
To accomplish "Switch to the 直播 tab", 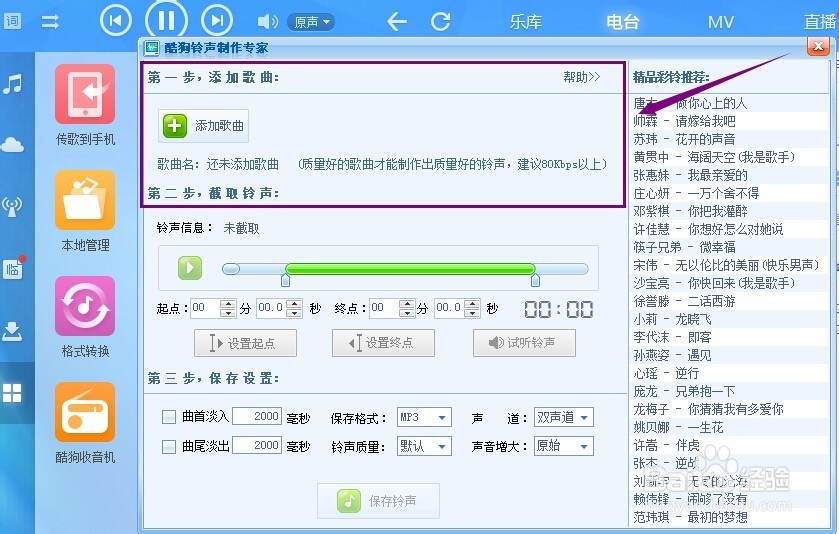I will (x=821, y=22).
